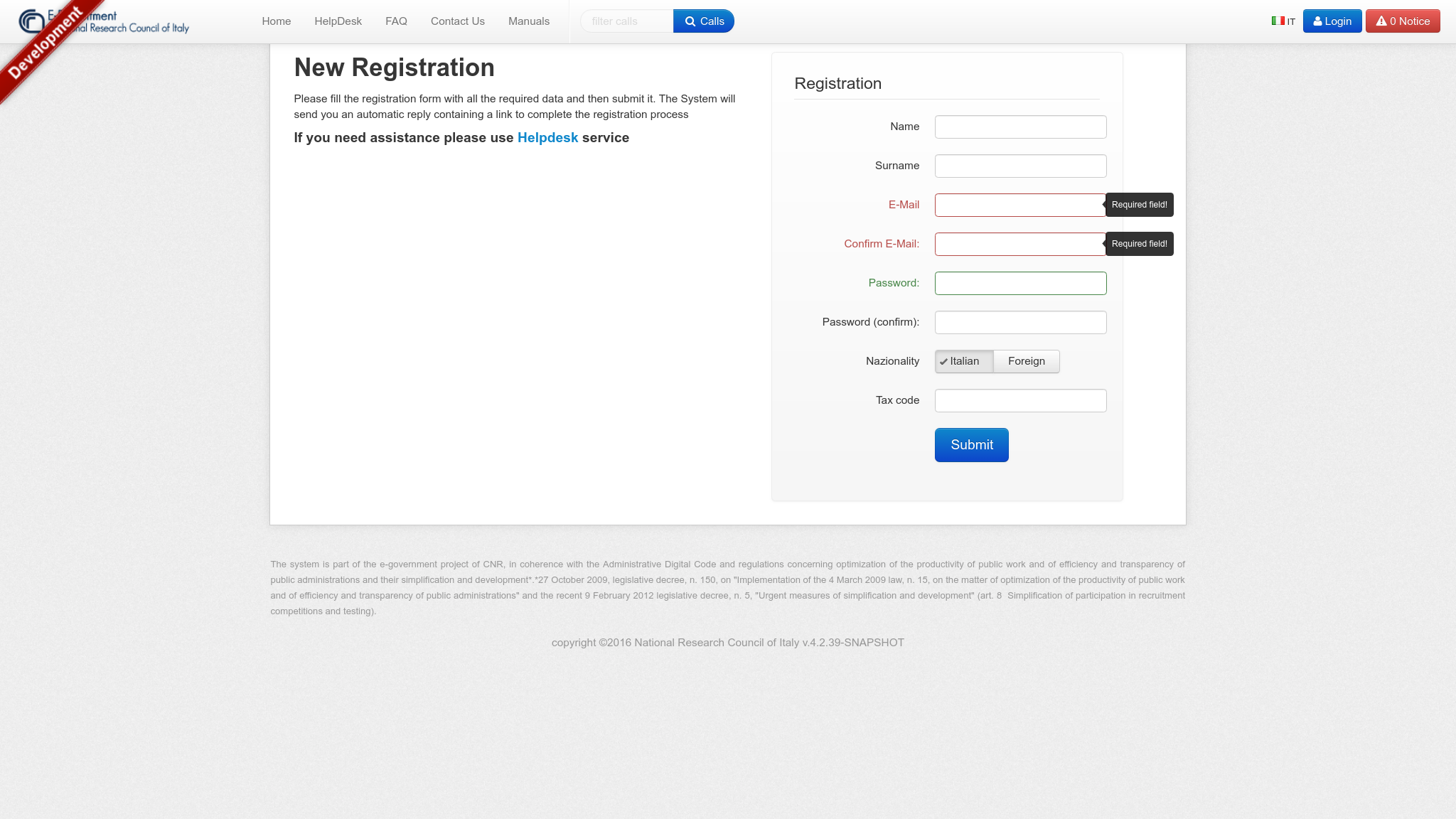This screenshot has height=819, width=1456.
Task: Follow the Helpdesk link in assistance text
Action: pyautogui.click(x=547, y=138)
